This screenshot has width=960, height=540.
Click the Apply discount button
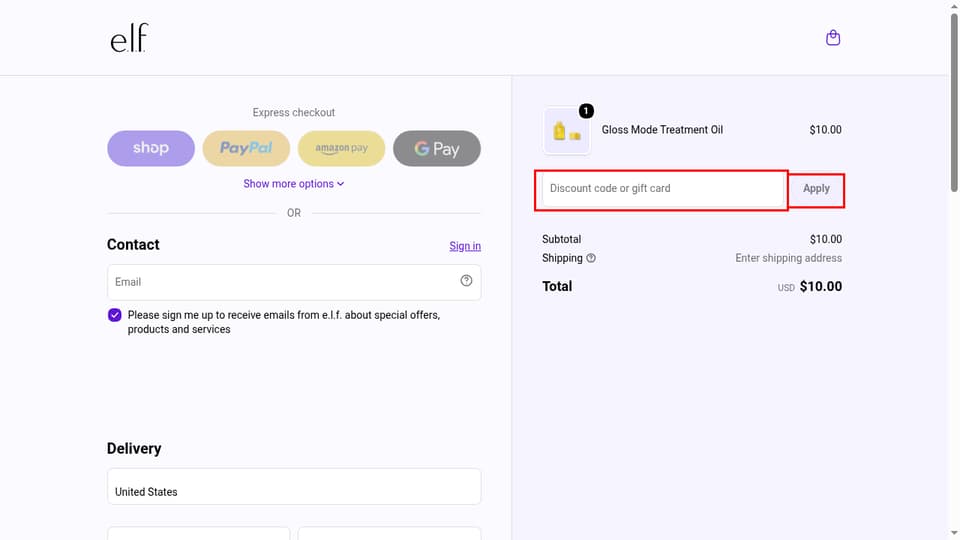816,189
